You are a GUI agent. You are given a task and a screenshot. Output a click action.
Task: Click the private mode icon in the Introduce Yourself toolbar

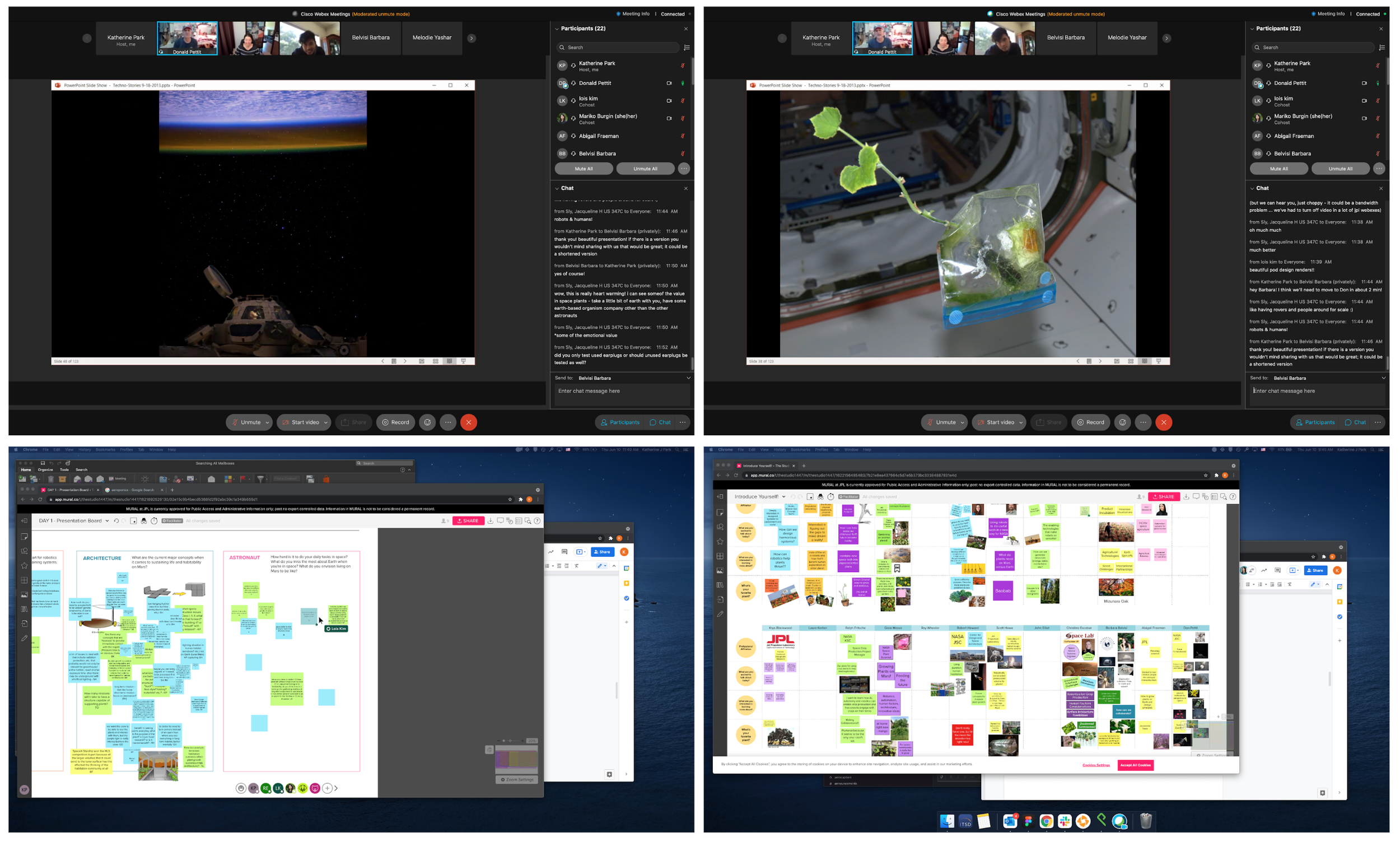(820, 496)
